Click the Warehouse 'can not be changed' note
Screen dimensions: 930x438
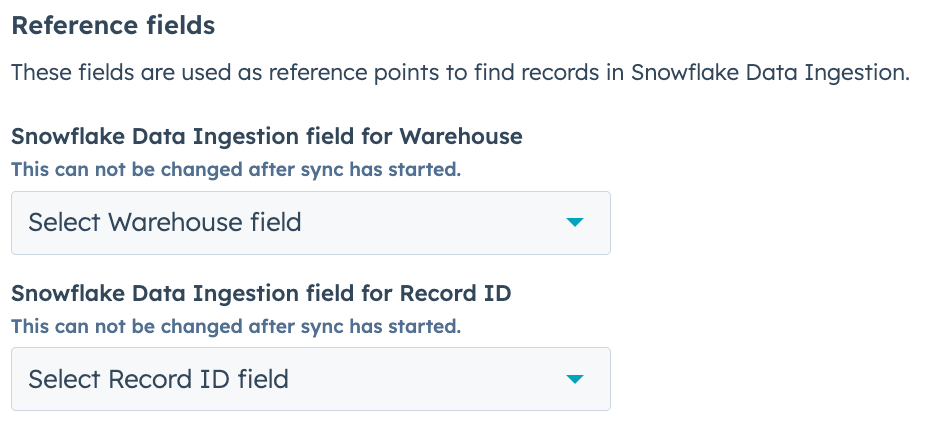coord(236,169)
